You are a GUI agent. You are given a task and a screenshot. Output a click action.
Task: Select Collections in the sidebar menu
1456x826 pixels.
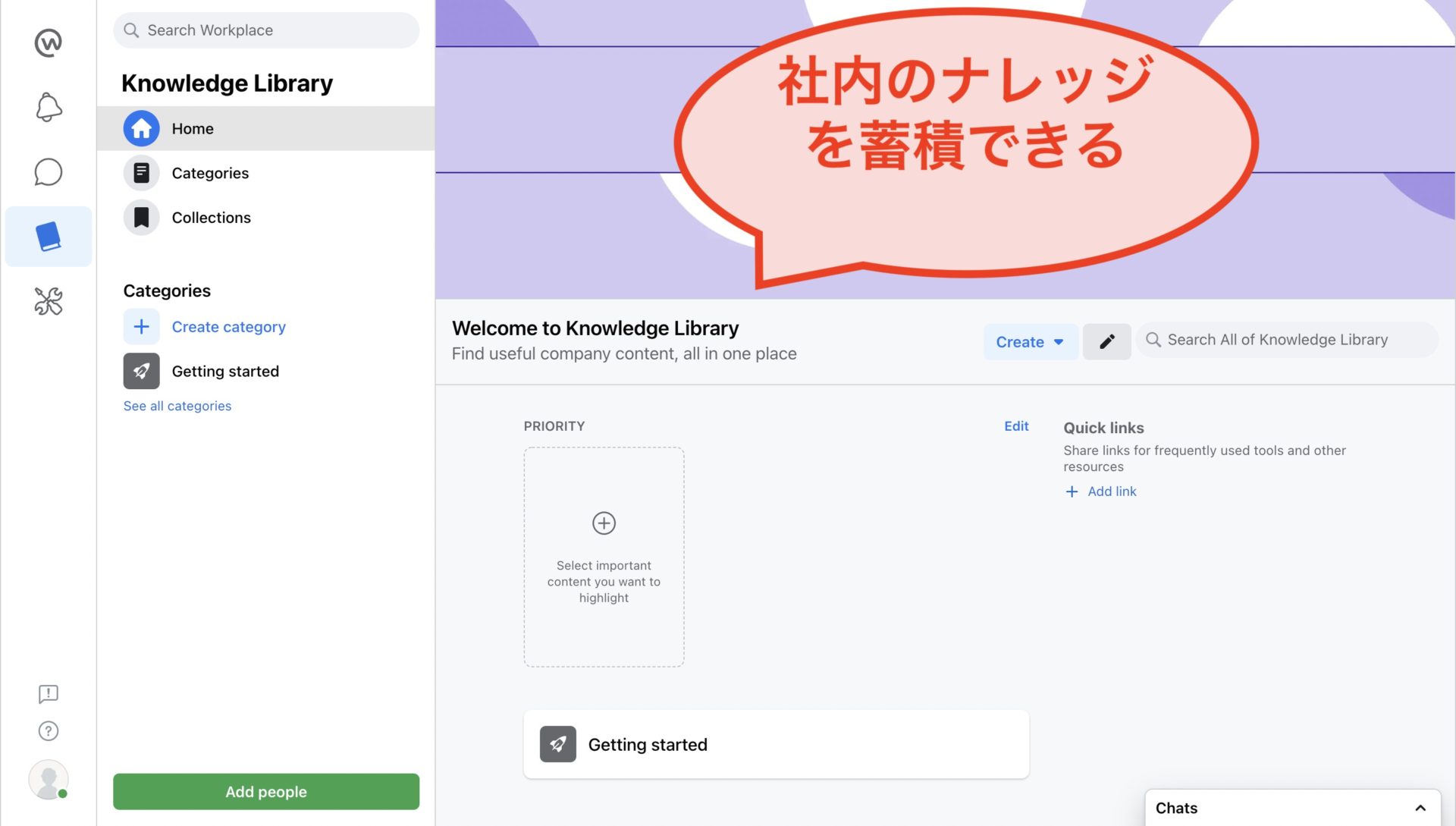266,218
